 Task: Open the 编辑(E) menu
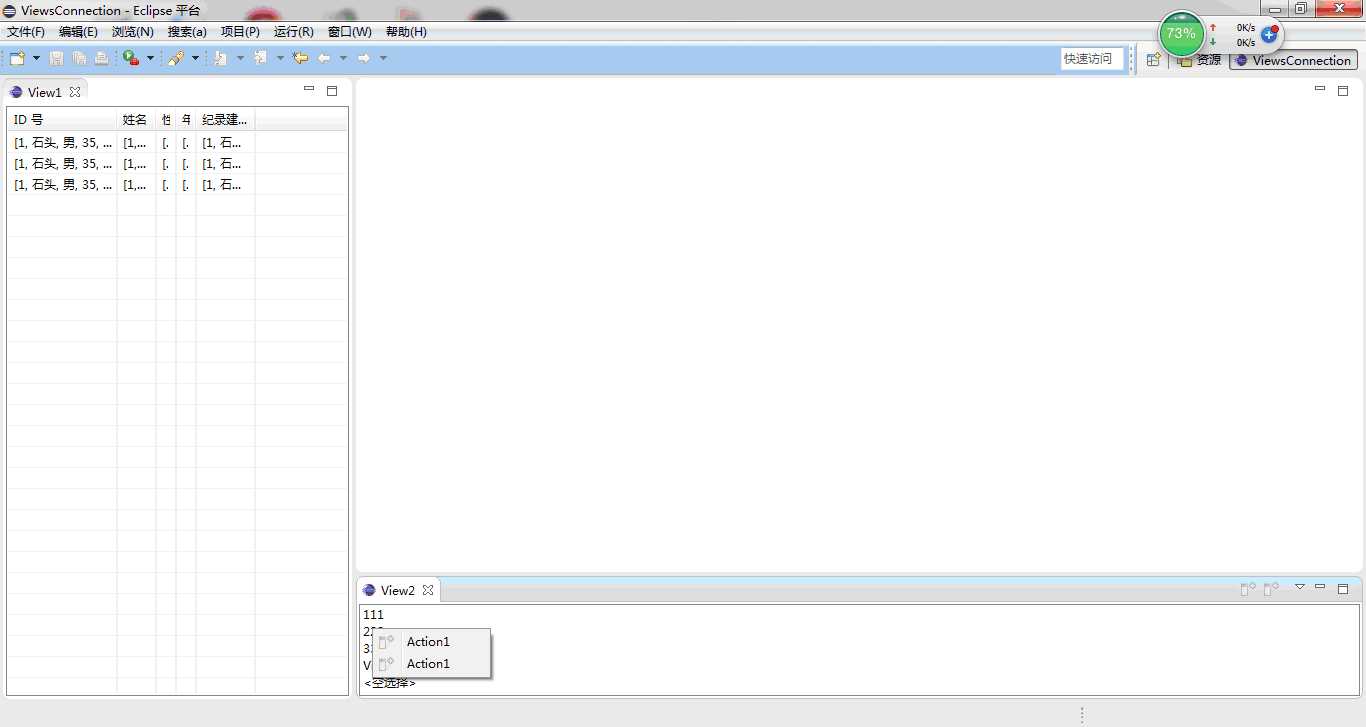(78, 32)
